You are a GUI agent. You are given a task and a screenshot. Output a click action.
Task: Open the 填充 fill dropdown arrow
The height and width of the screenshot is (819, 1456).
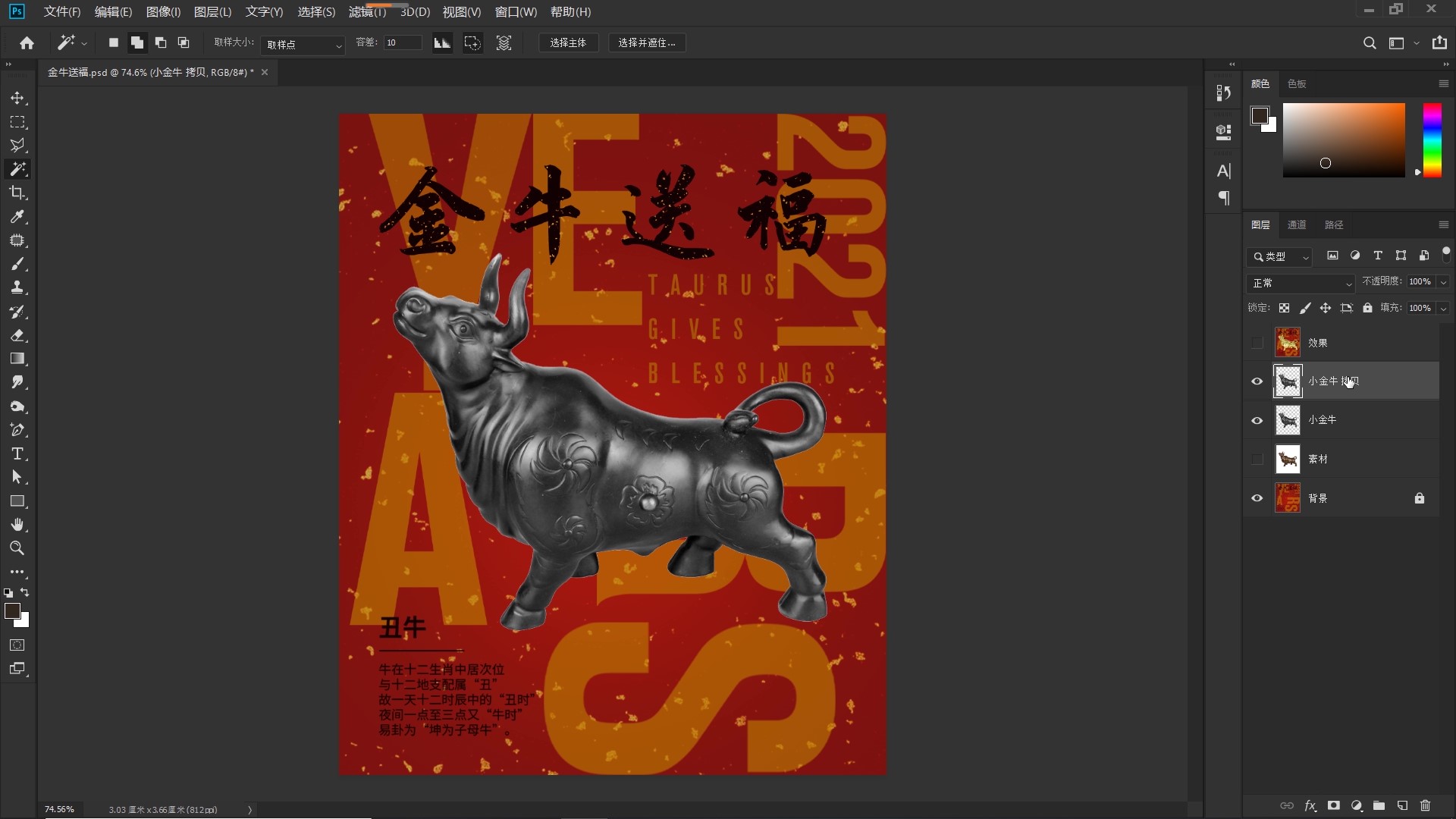click(1443, 308)
